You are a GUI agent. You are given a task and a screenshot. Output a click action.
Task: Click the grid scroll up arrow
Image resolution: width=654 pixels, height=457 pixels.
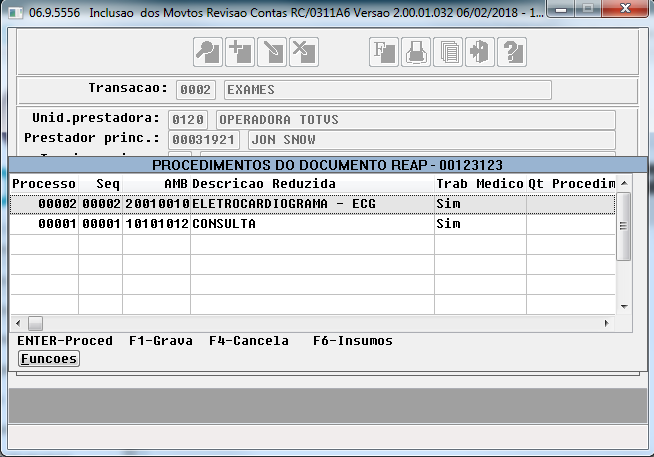624,183
